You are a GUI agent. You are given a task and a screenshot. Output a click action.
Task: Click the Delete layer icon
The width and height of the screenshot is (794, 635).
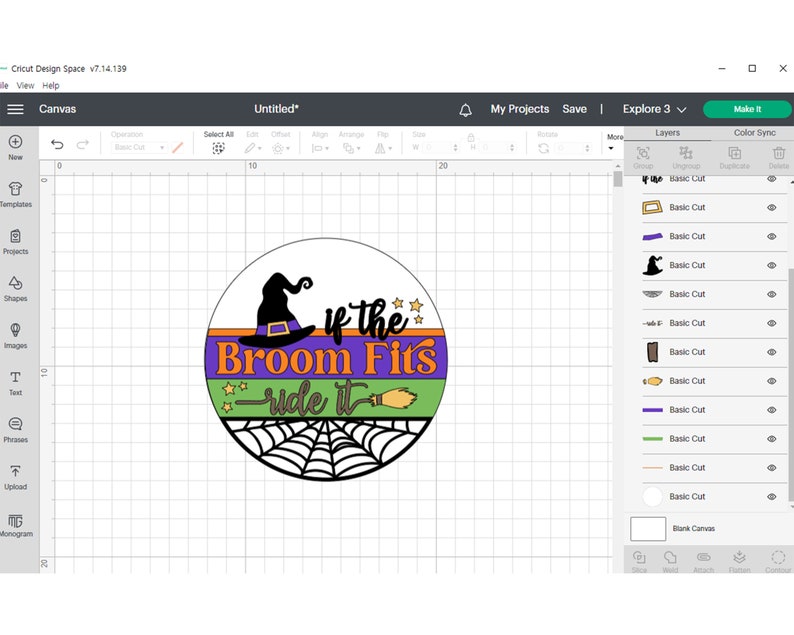coord(779,153)
